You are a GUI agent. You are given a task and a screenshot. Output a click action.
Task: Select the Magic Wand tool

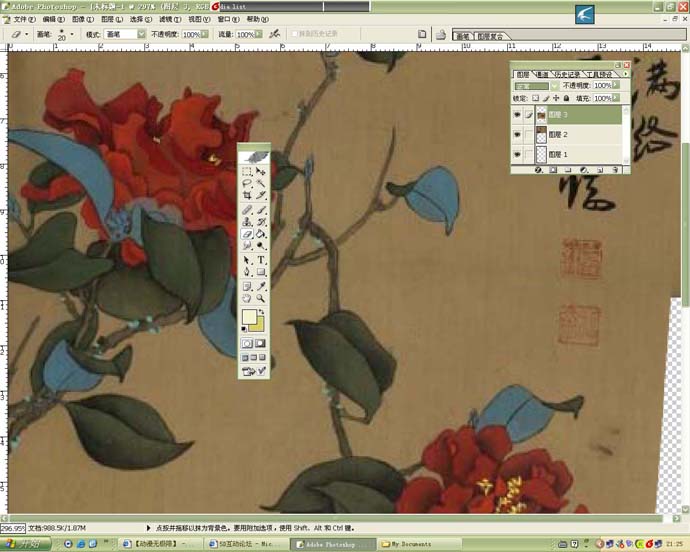tap(261, 183)
